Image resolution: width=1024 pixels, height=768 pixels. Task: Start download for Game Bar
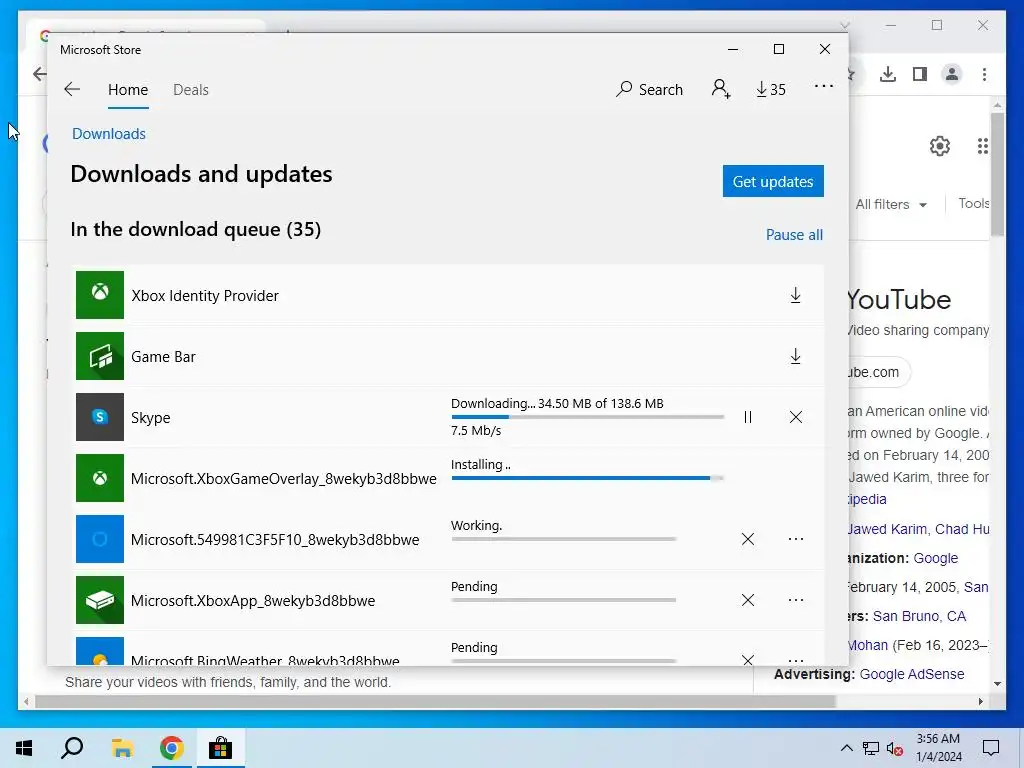pyautogui.click(x=795, y=356)
